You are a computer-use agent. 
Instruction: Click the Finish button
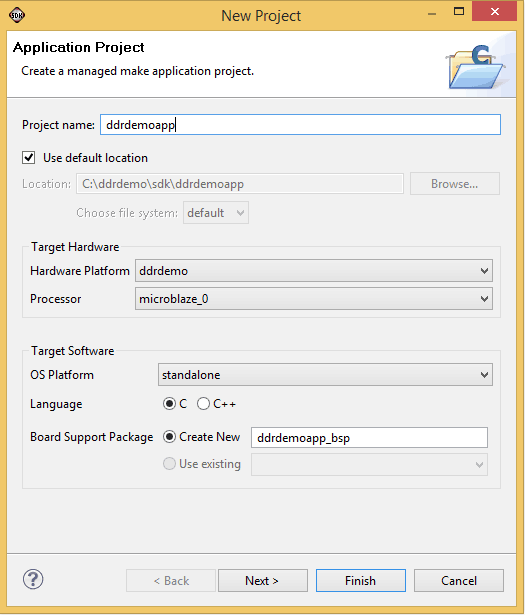[x=361, y=580]
